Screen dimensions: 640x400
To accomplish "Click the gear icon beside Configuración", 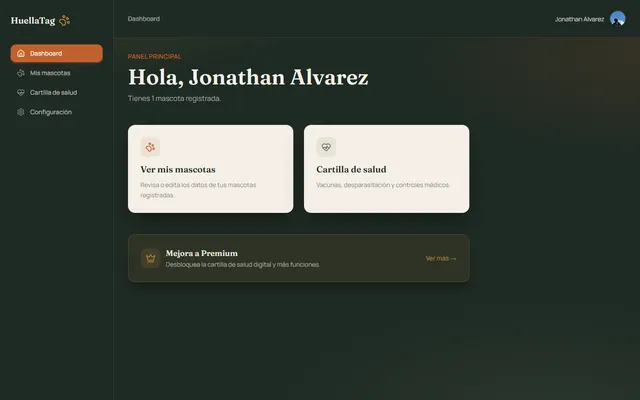I will coord(21,112).
